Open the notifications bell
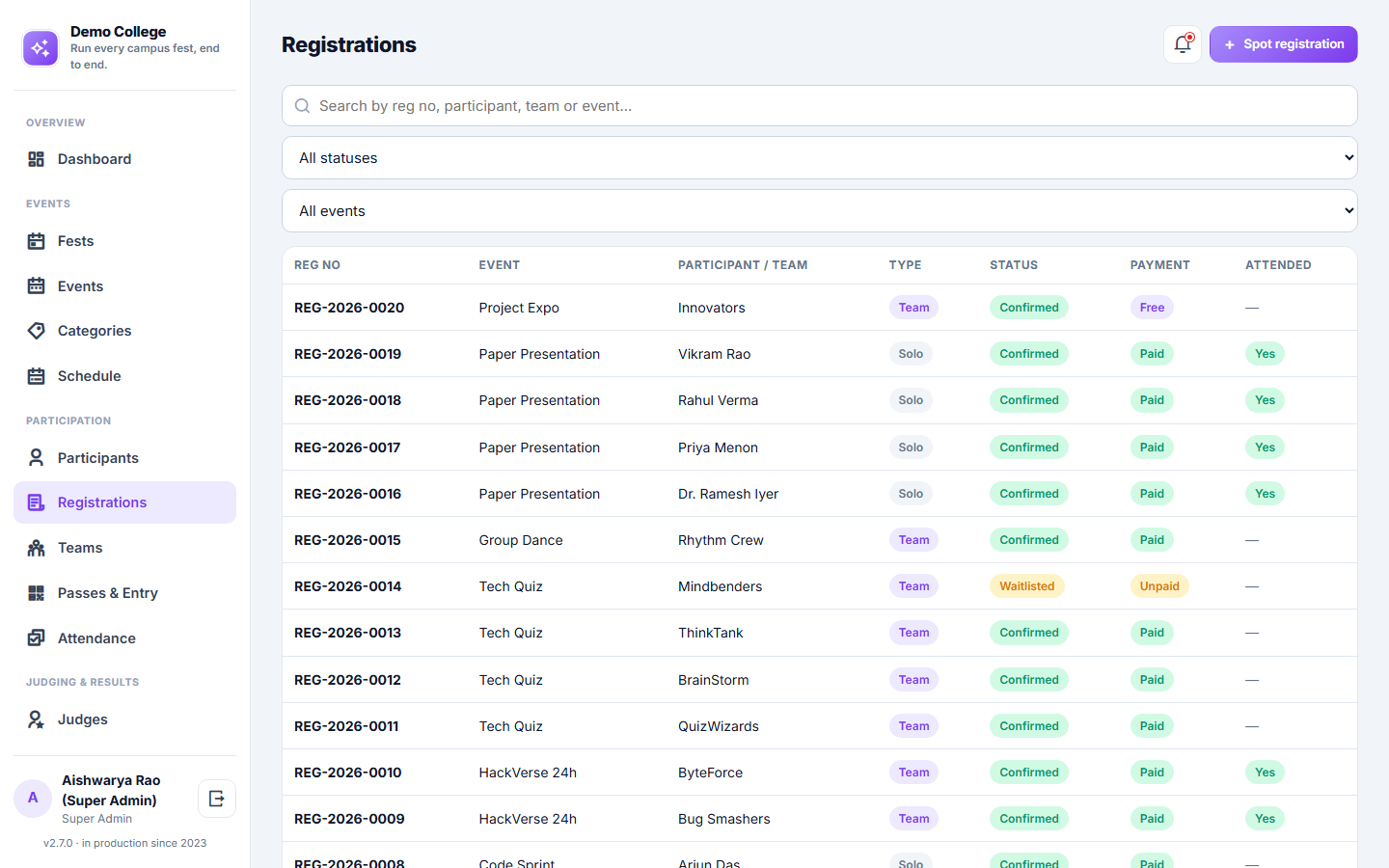 (x=1183, y=44)
